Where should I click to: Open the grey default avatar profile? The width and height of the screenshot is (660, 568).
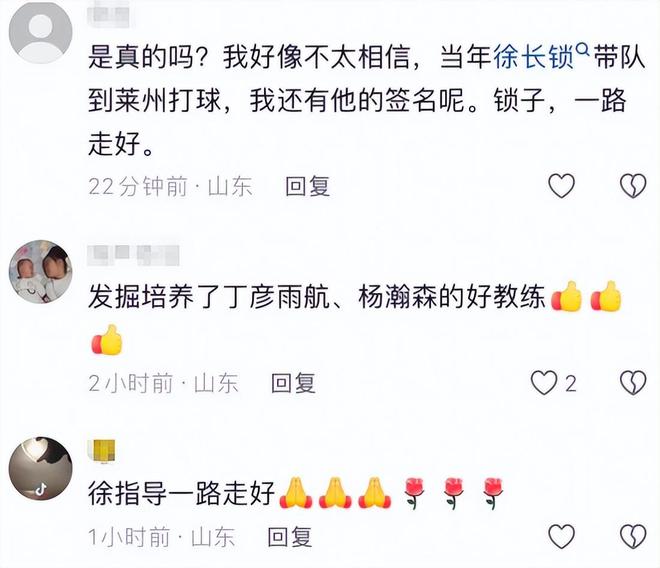(40, 32)
